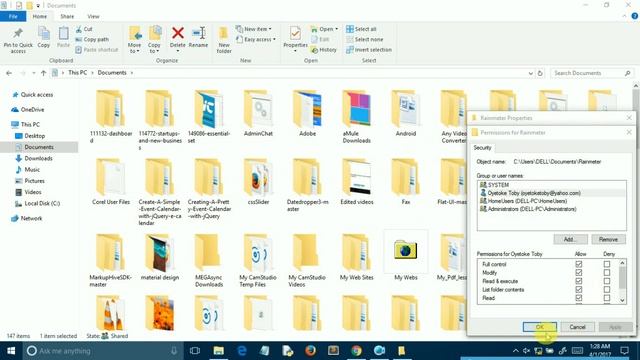Expand This PC breadcrumb chevron
The width and height of the screenshot is (640, 360).
pyautogui.click(x=93, y=73)
